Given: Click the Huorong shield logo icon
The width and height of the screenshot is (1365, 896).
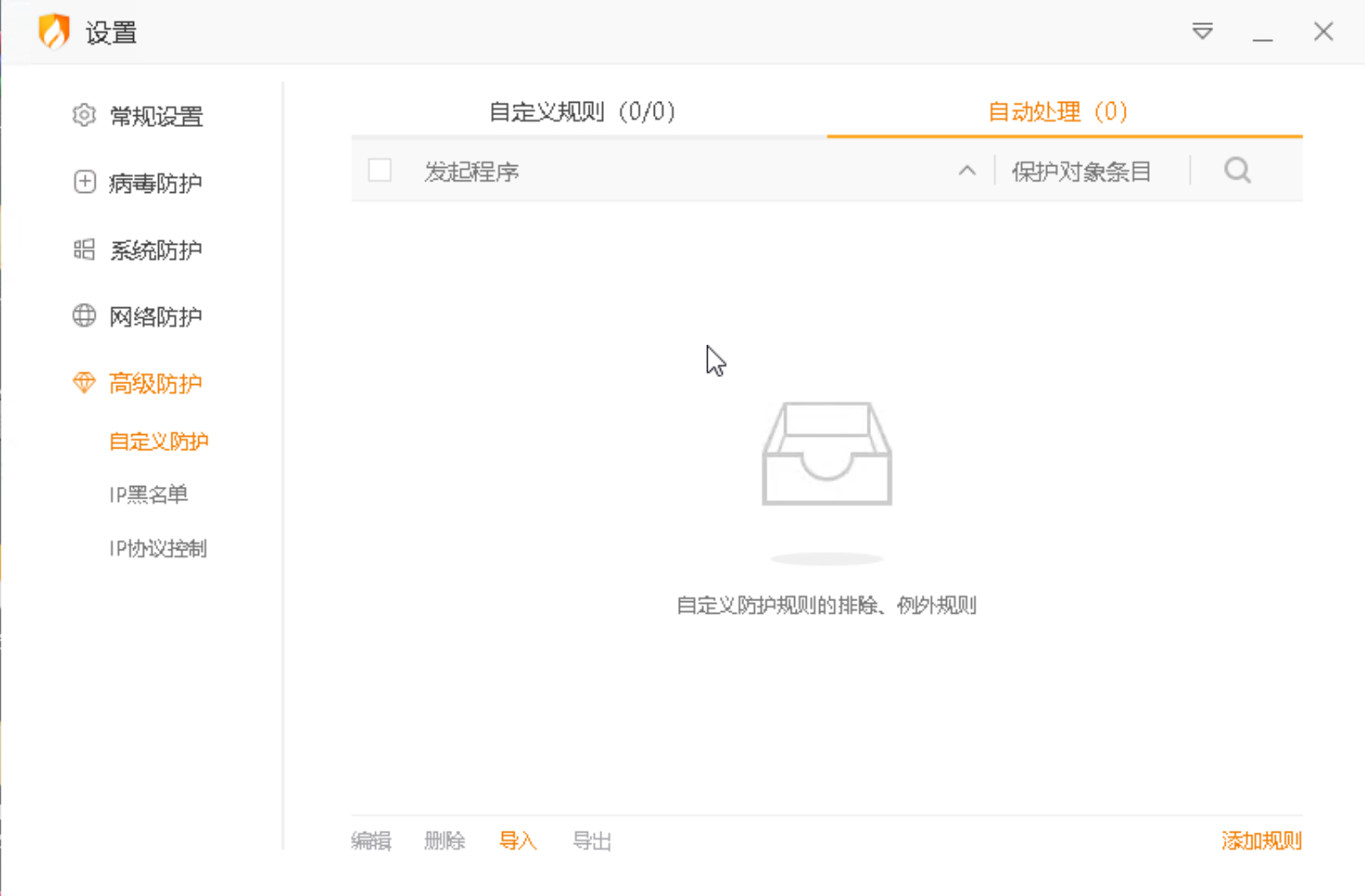Looking at the screenshot, I should (x=54, y=31).
